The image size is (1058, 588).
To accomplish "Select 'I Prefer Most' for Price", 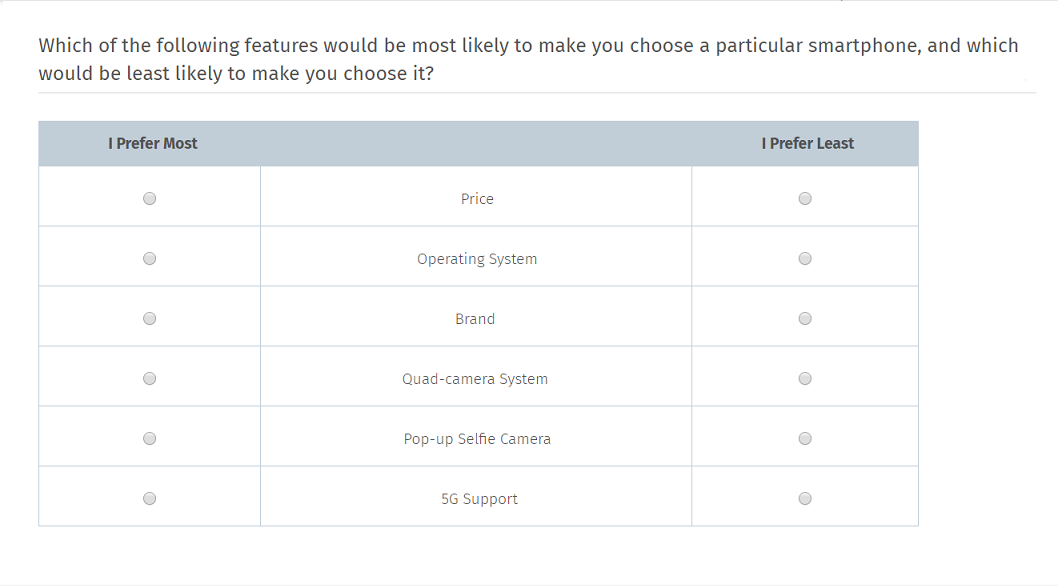I will pos(150,199).
